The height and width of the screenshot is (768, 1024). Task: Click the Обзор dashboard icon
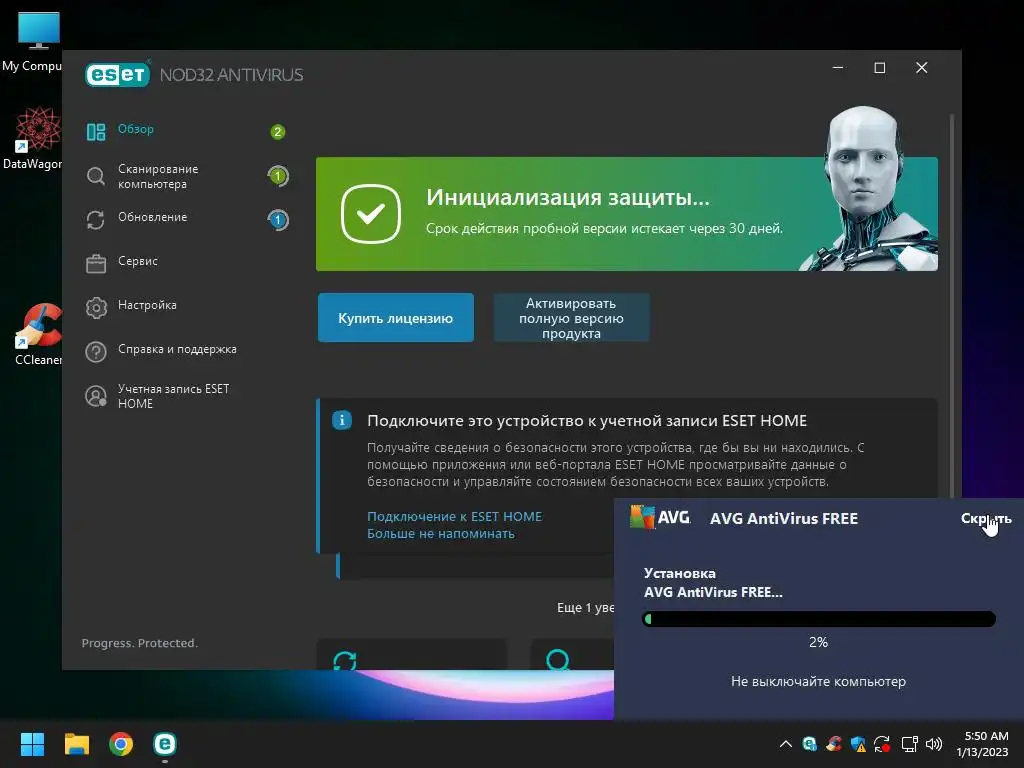click(96, 133)
